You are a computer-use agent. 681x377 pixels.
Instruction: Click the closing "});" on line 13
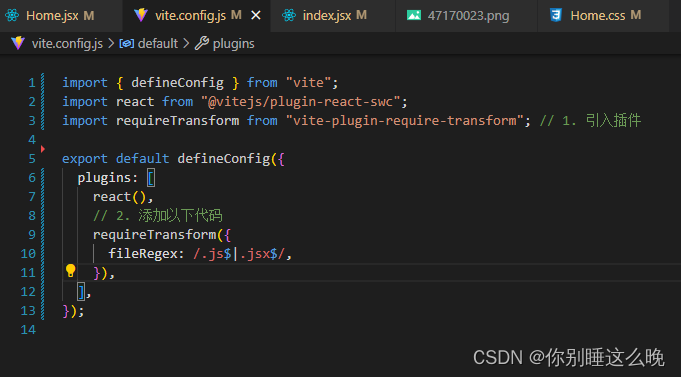tap(73, 311)
